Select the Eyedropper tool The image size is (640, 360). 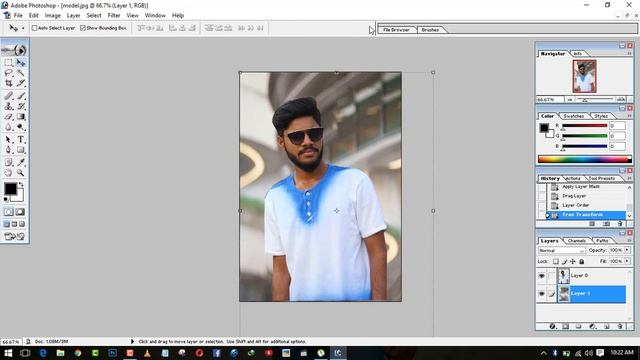click(x=20, y=162)
